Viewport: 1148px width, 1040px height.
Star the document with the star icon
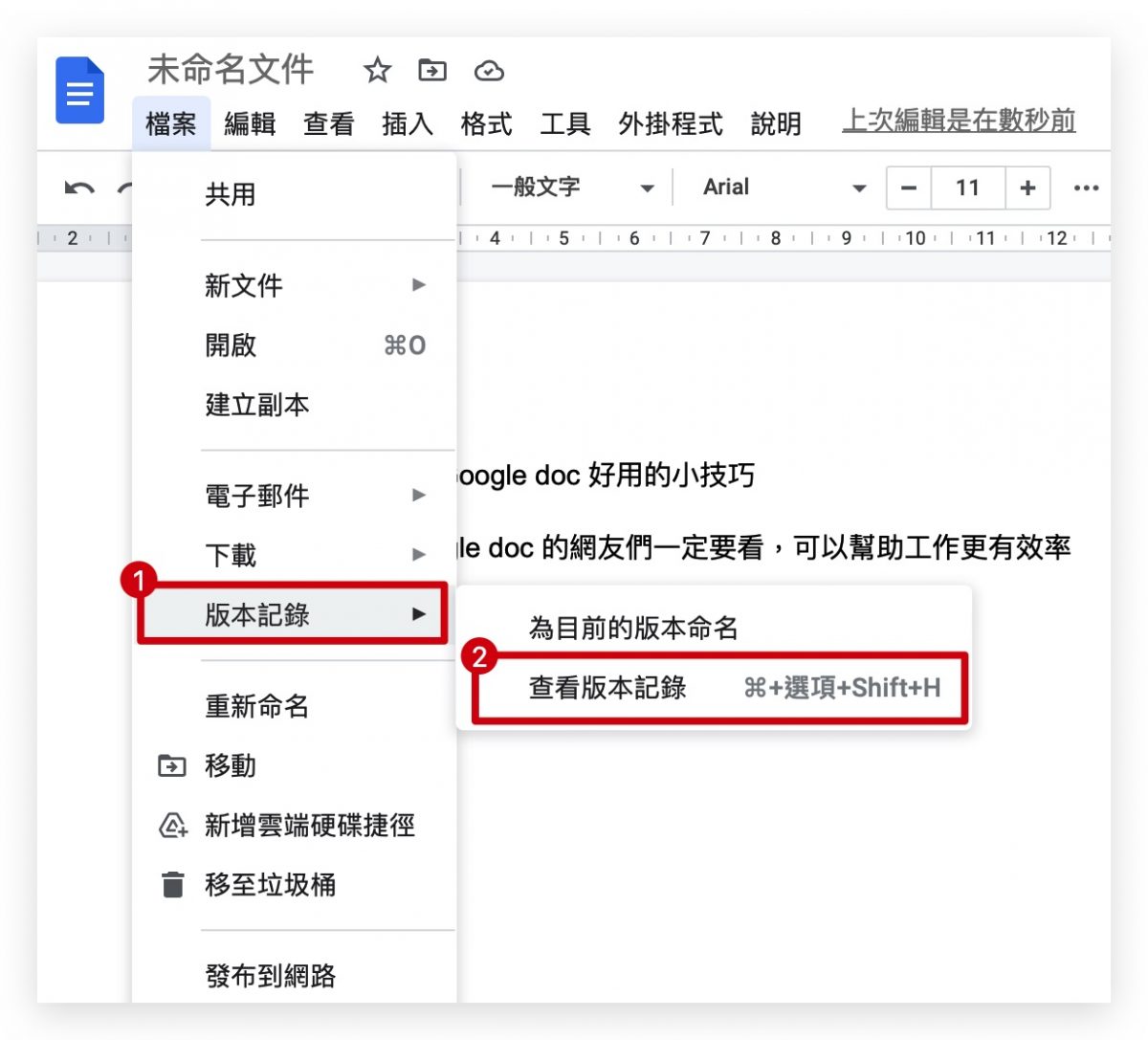tap(378, 70)
